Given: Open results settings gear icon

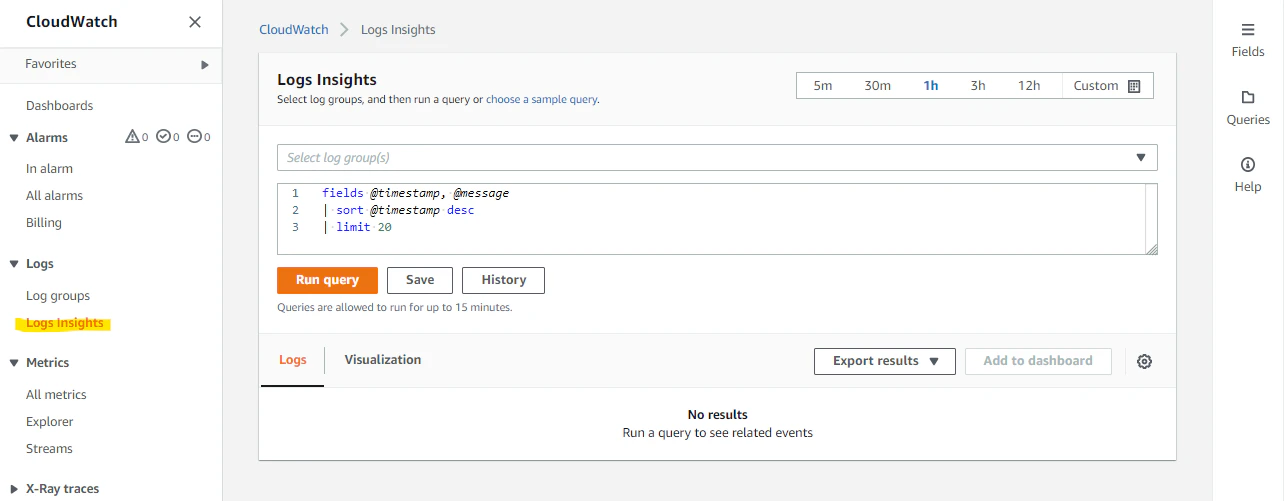Looking at the screenshot, I should pos(1145,361).
